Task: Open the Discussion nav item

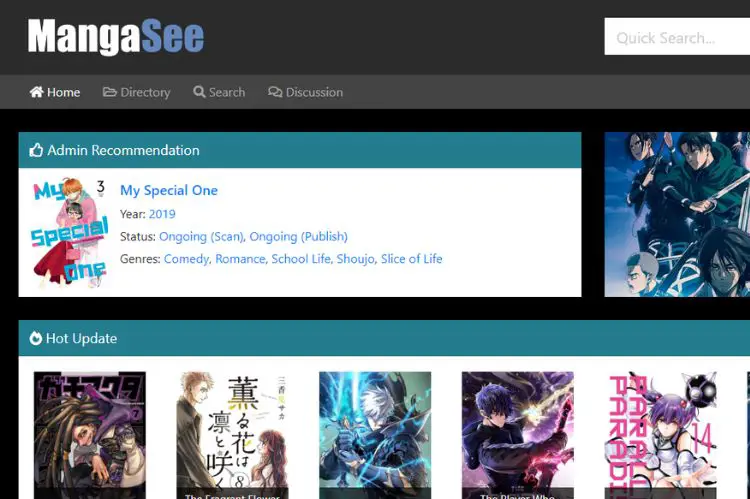Action: (x=305, y=92)
